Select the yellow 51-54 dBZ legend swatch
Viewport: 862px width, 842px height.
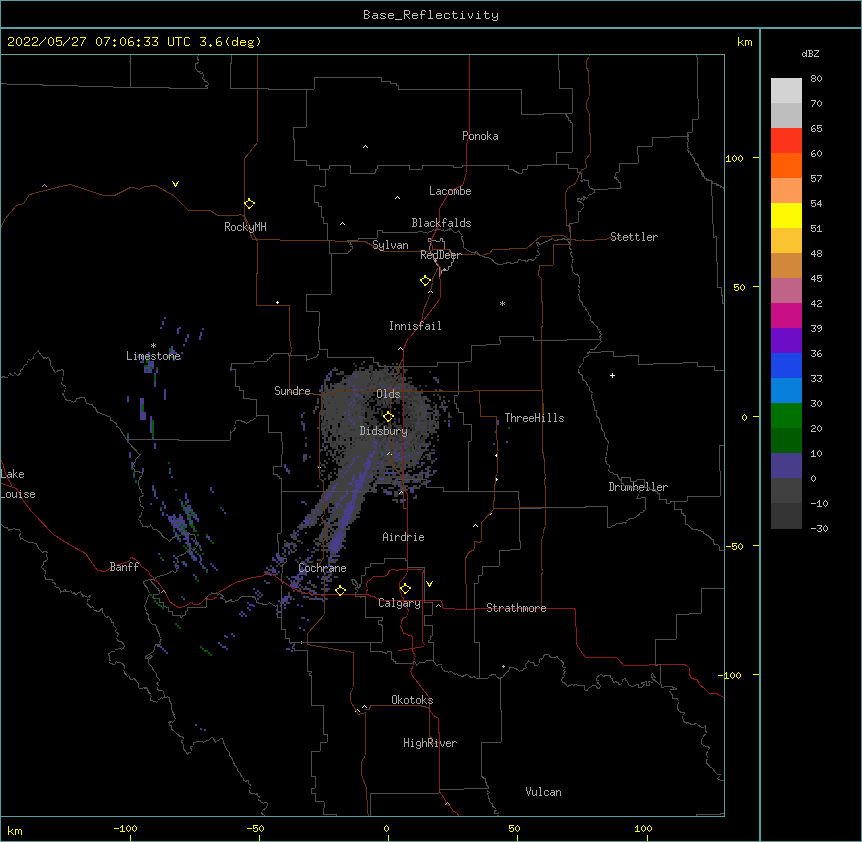(786, 215)
